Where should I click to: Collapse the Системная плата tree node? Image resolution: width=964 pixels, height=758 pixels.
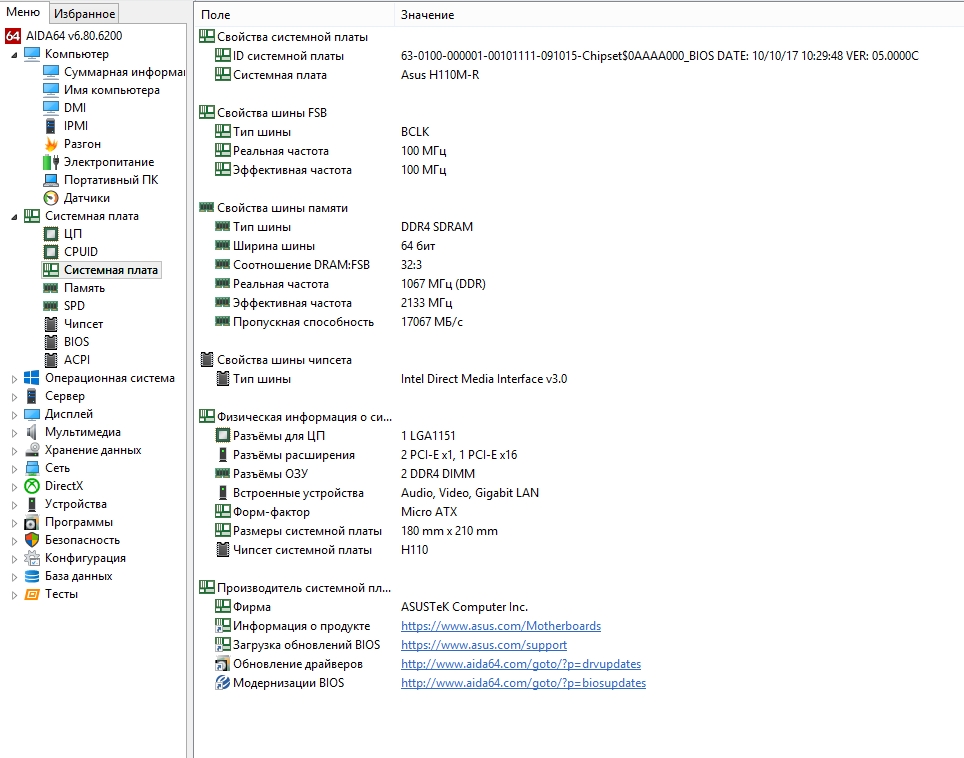tap(14, 216)
